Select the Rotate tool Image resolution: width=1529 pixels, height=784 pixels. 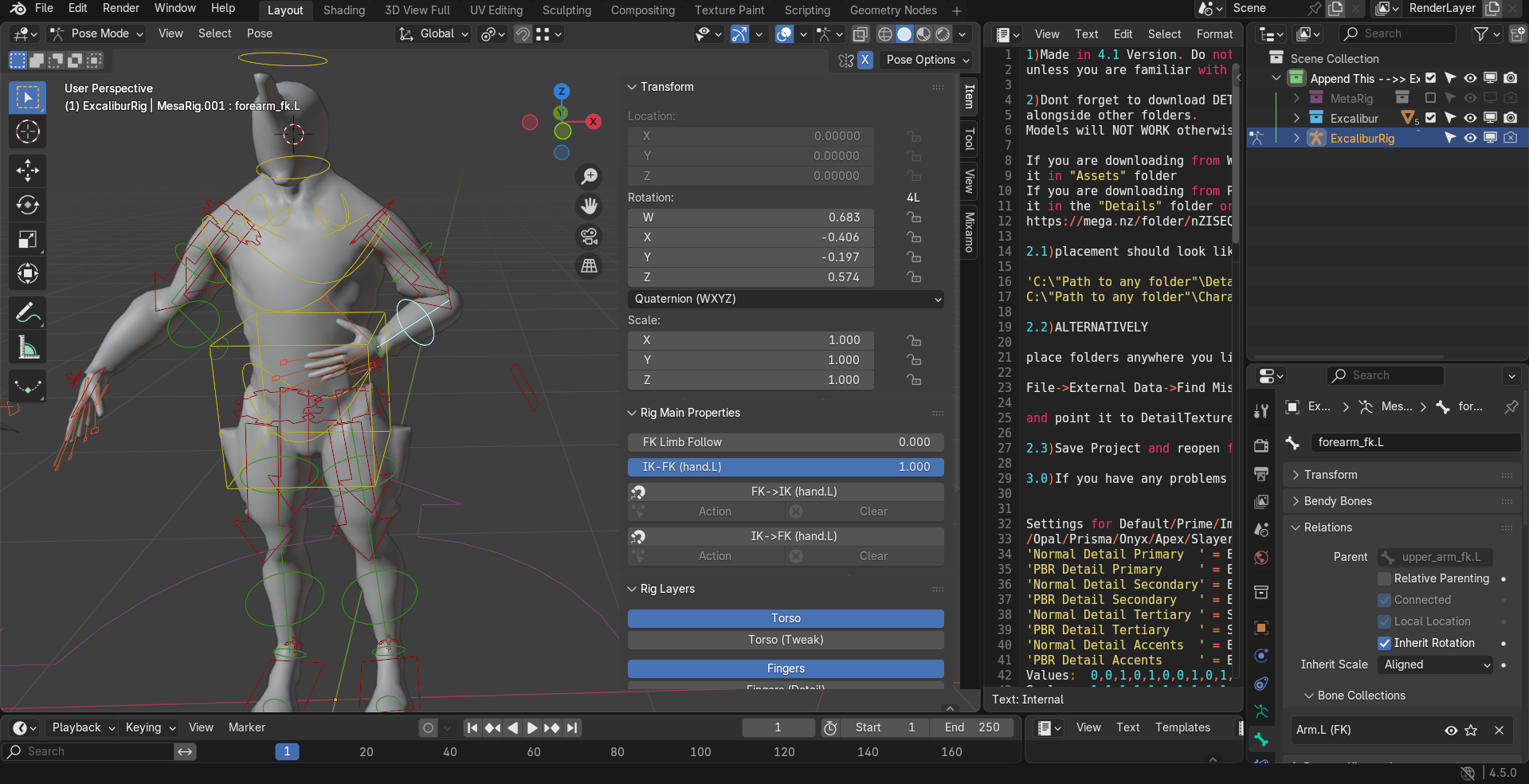click(28, 205)
